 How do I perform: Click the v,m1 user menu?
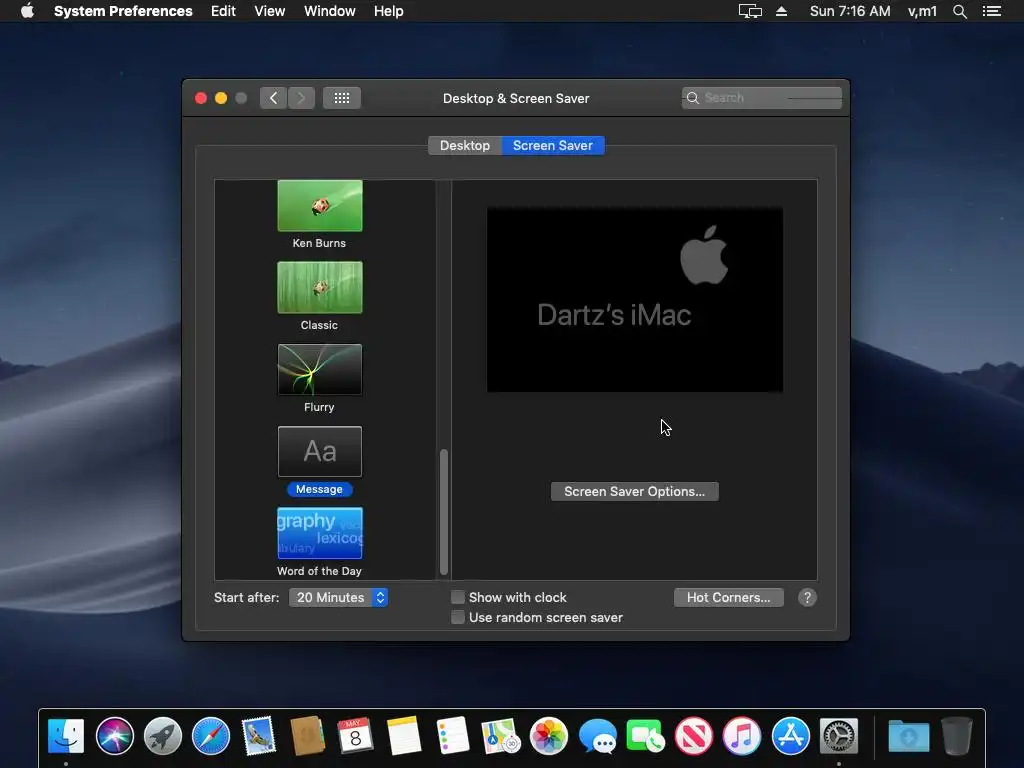click(x=922, y=11)
